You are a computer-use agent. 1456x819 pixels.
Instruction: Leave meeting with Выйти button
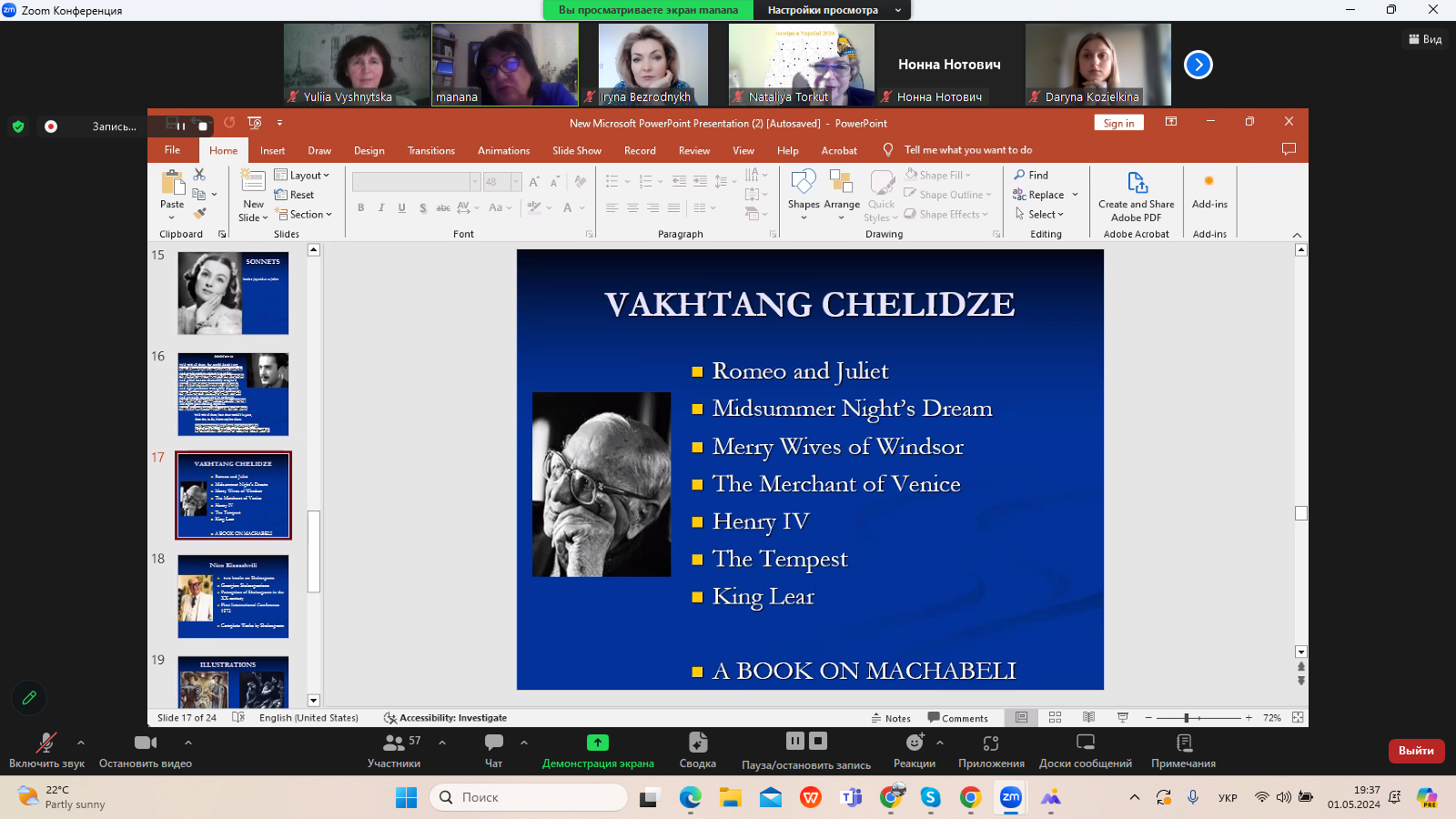[x=1416, y=751]
